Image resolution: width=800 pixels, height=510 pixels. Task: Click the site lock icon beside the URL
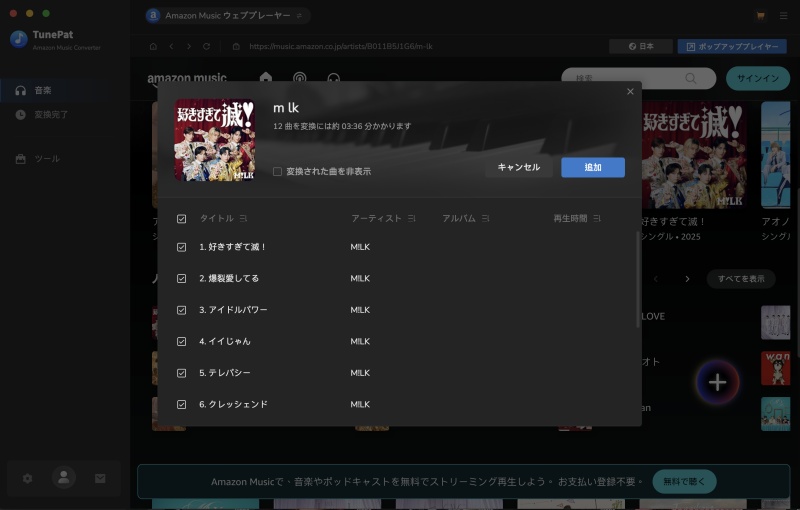click(236, 46)
